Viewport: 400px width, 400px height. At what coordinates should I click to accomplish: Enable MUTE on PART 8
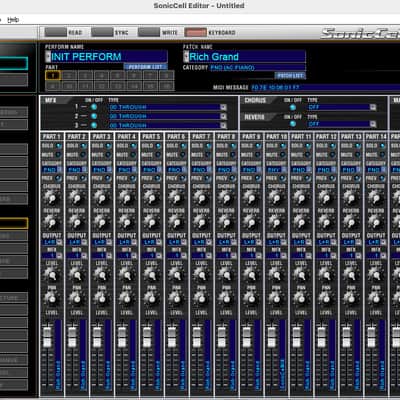click(x=233, y=155)
